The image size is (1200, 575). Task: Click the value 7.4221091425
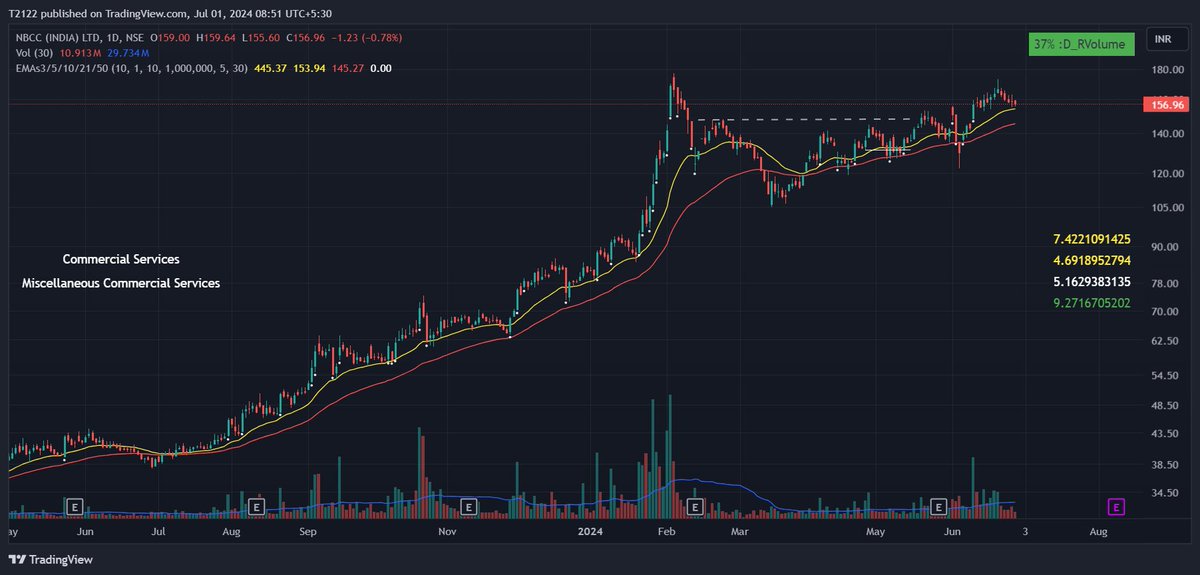1092,239
